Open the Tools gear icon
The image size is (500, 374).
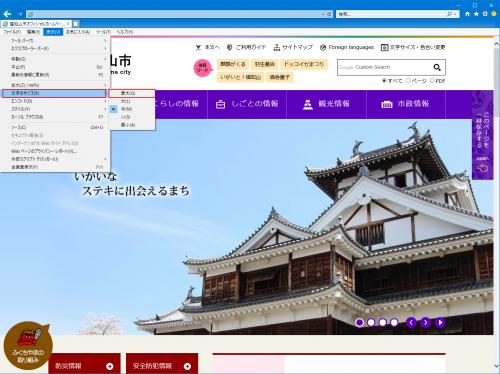[485, 14]
